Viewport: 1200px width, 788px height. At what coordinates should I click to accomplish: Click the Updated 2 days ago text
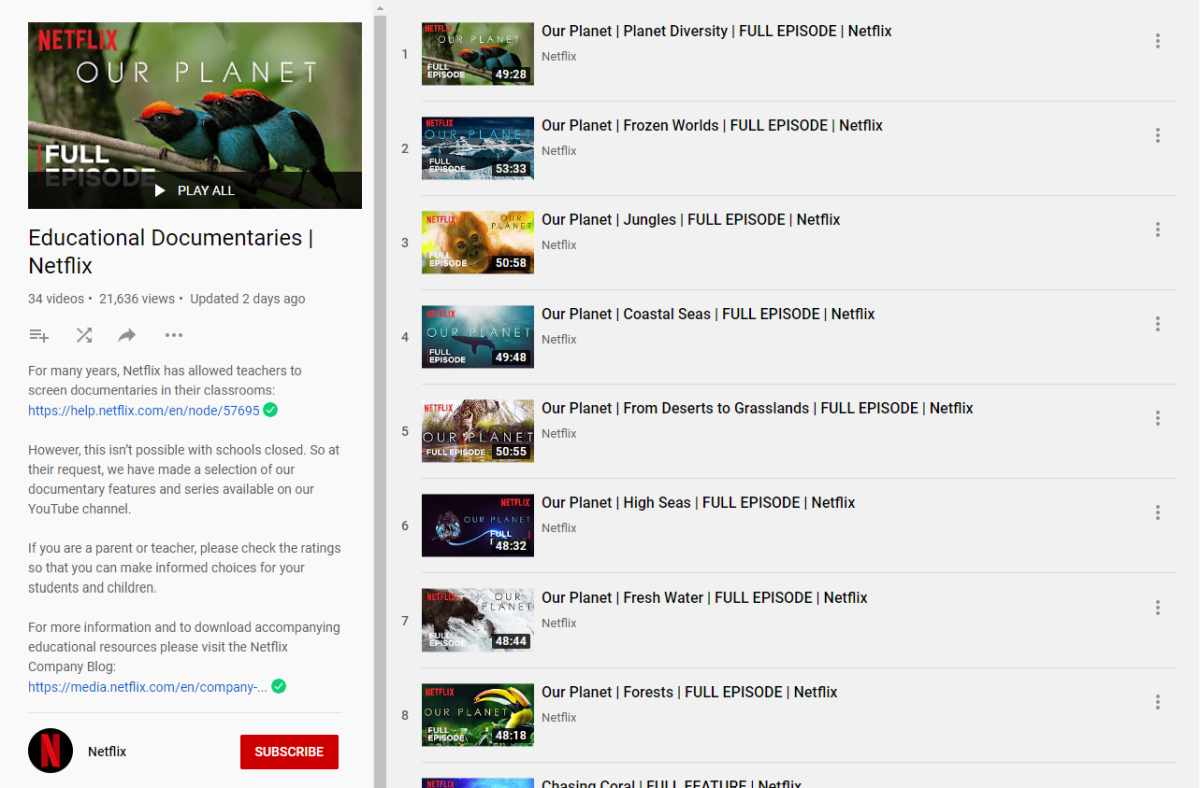click(248, 298)
